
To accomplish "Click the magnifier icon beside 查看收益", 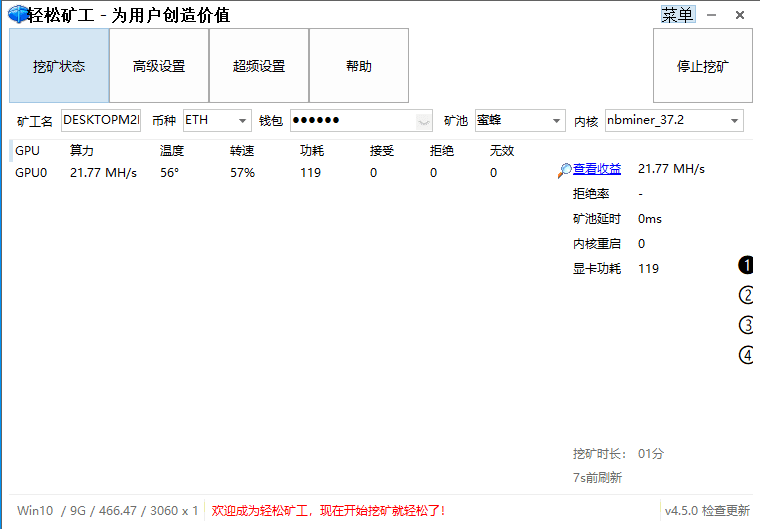I will pyautogui.click(x=564, y=171).
